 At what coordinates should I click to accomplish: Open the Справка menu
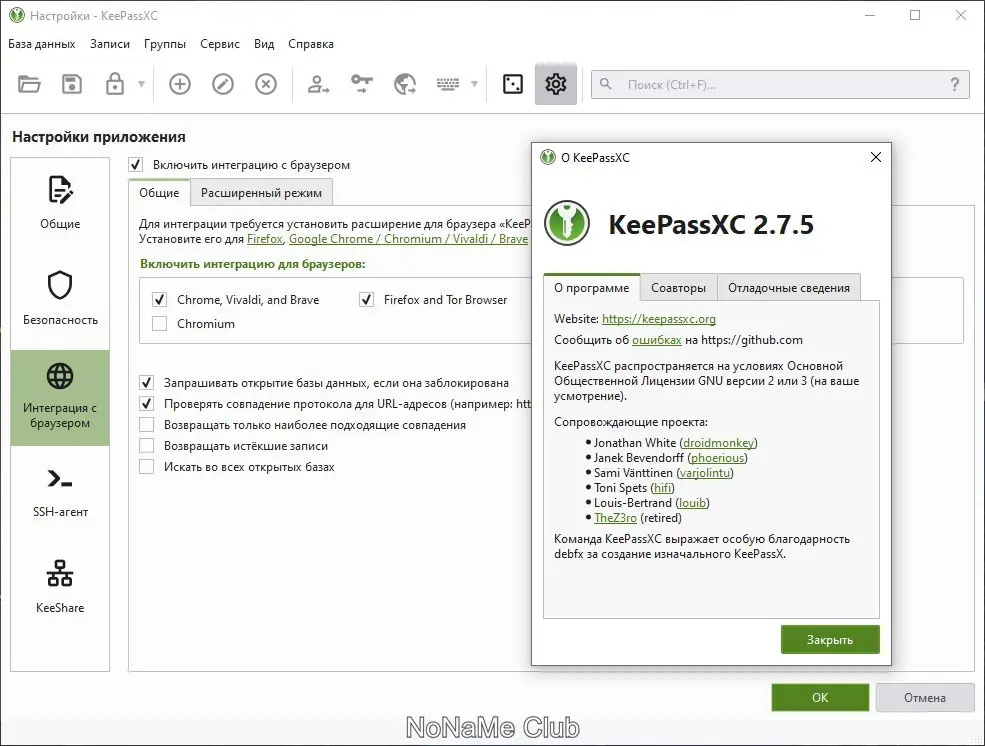point(311,44)
